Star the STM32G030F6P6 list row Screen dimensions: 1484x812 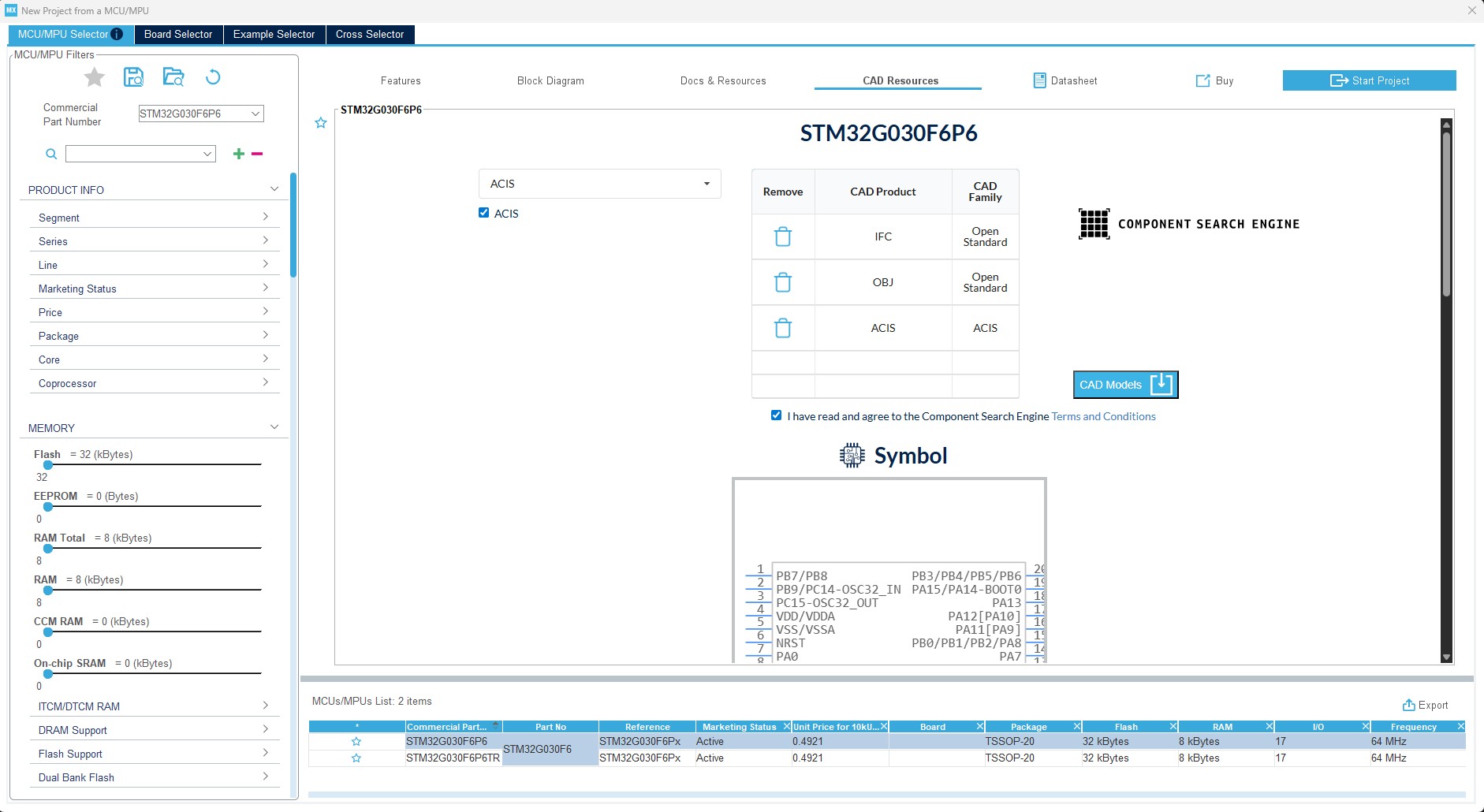click(x=356, y=742)
